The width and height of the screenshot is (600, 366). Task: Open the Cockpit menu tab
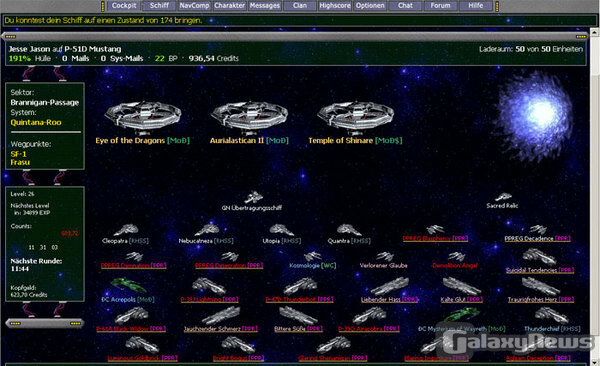tap(124, 5)
